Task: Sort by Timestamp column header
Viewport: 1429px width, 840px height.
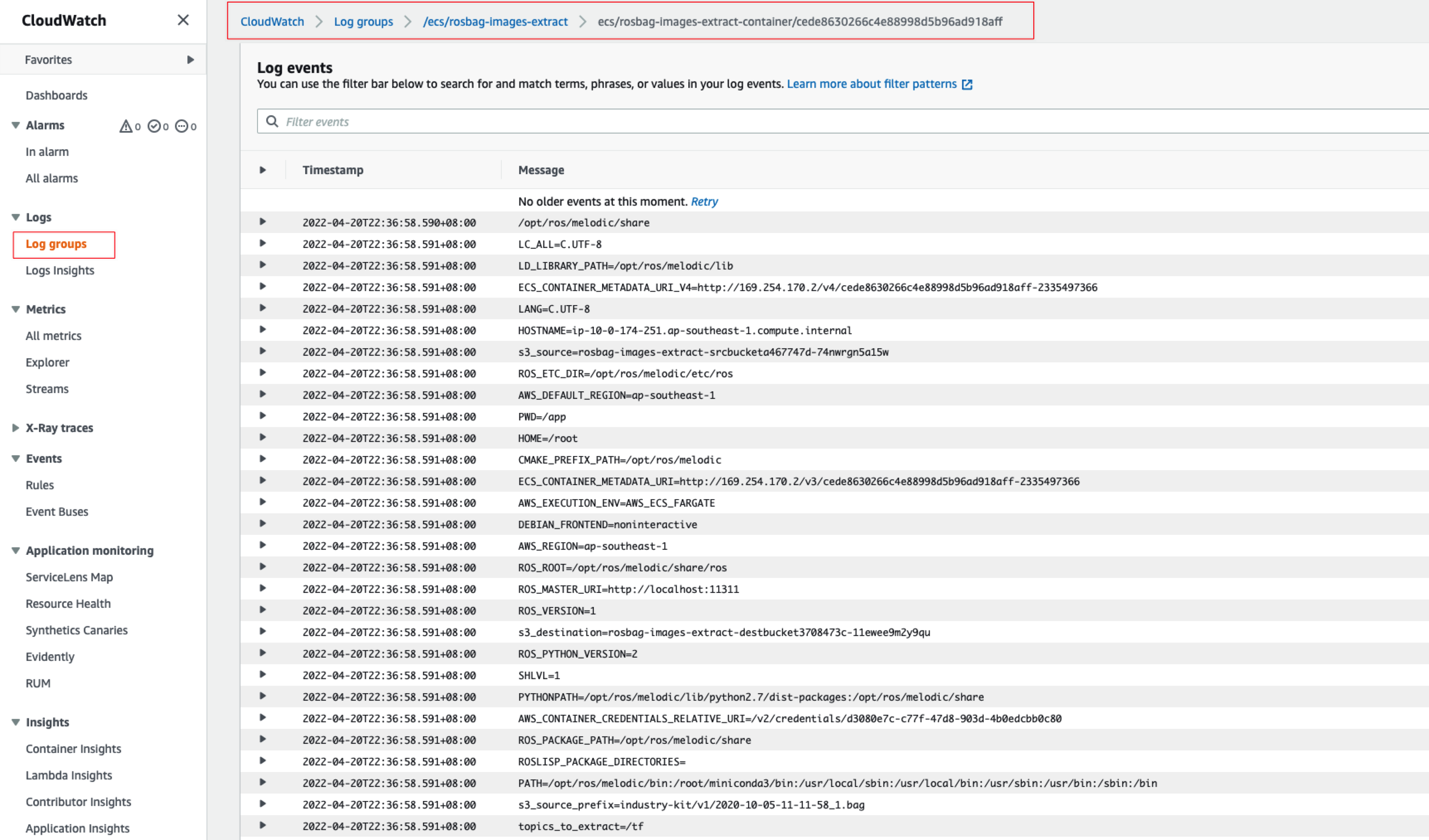Action: pos(333,170)
